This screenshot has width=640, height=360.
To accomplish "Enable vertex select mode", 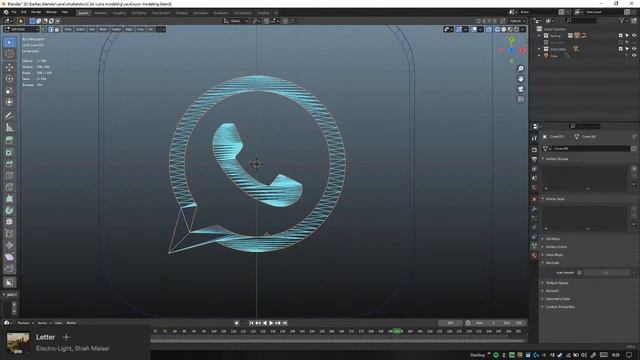I will coord(44,29).
